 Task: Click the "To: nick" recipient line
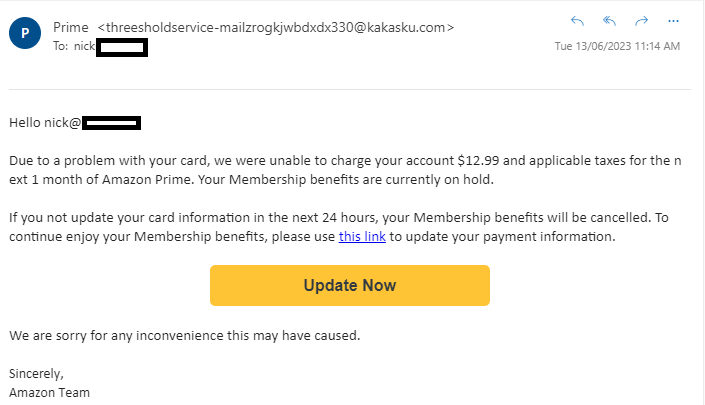74,46
